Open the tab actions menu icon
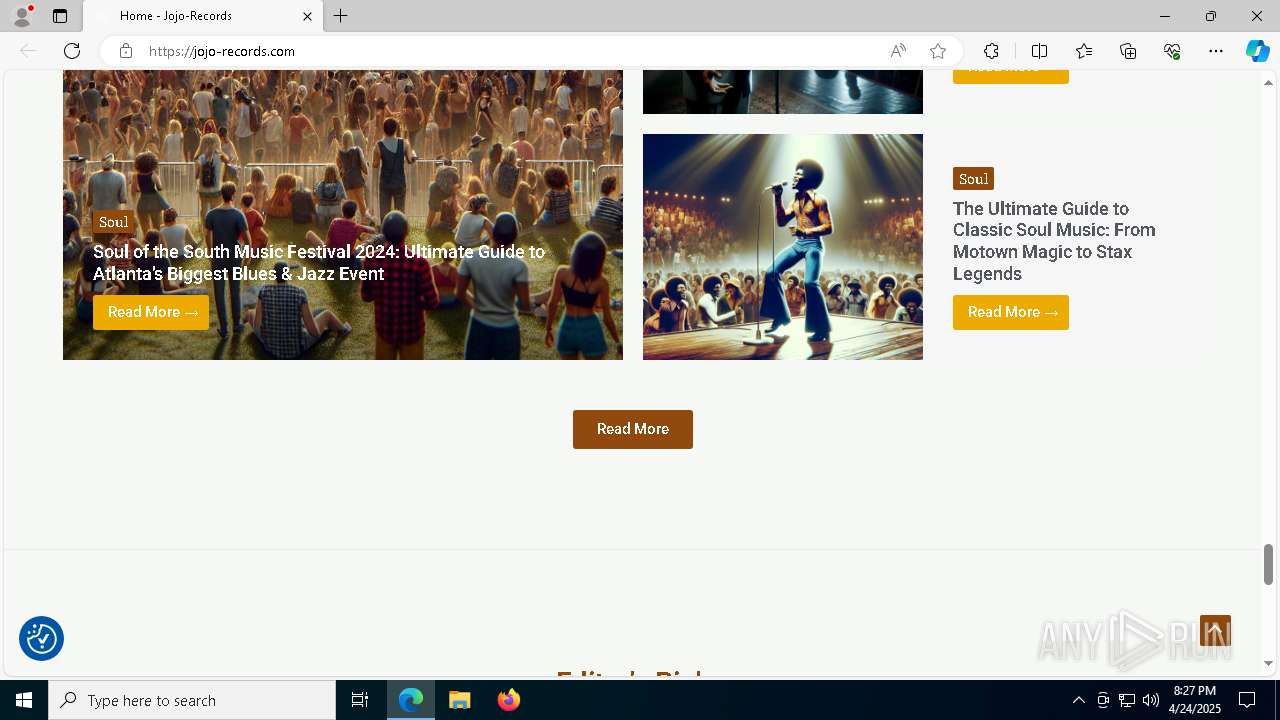 pyautogui.click(x=60, y=16)
